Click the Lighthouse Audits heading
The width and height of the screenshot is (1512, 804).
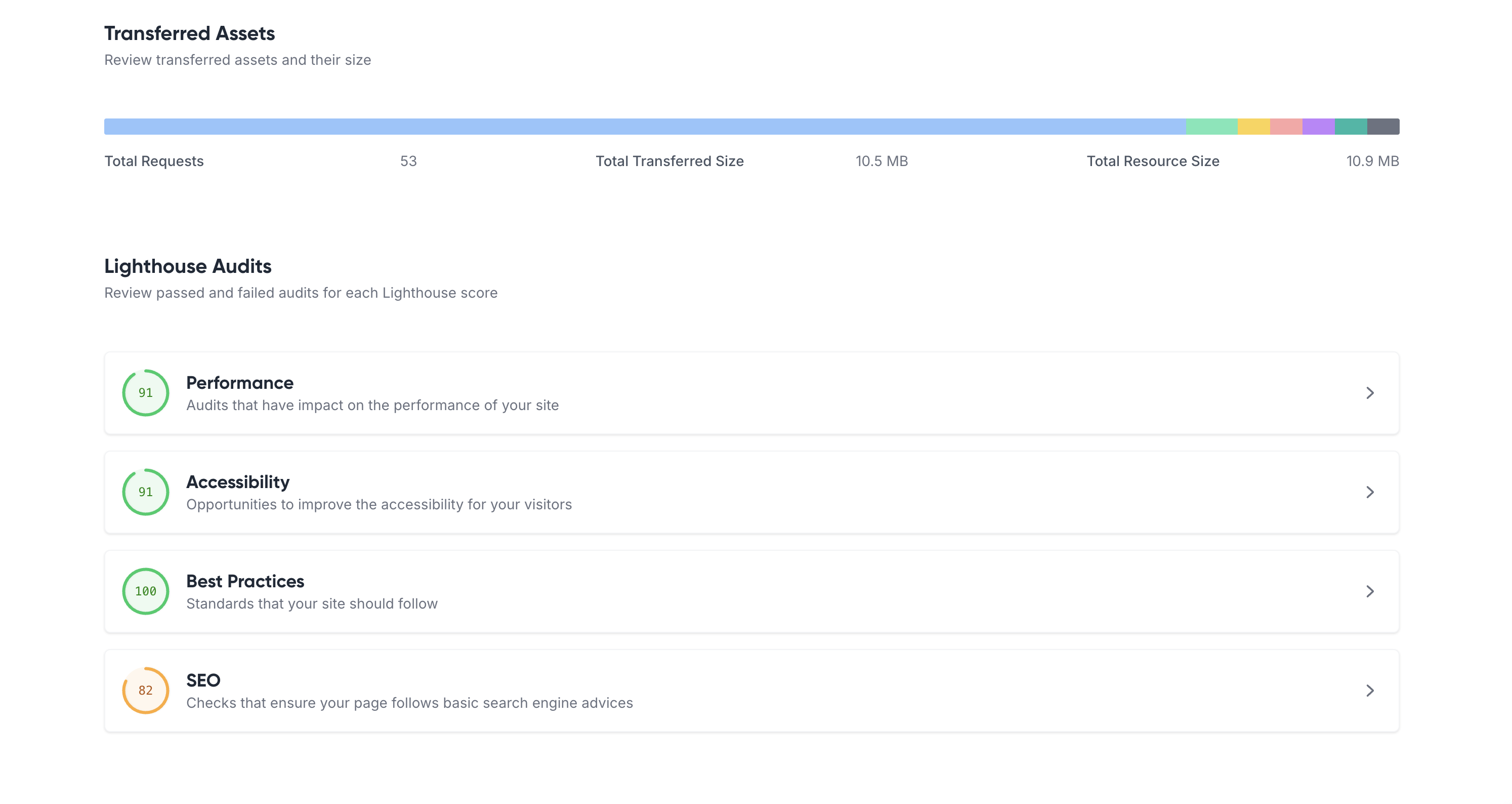187,266
